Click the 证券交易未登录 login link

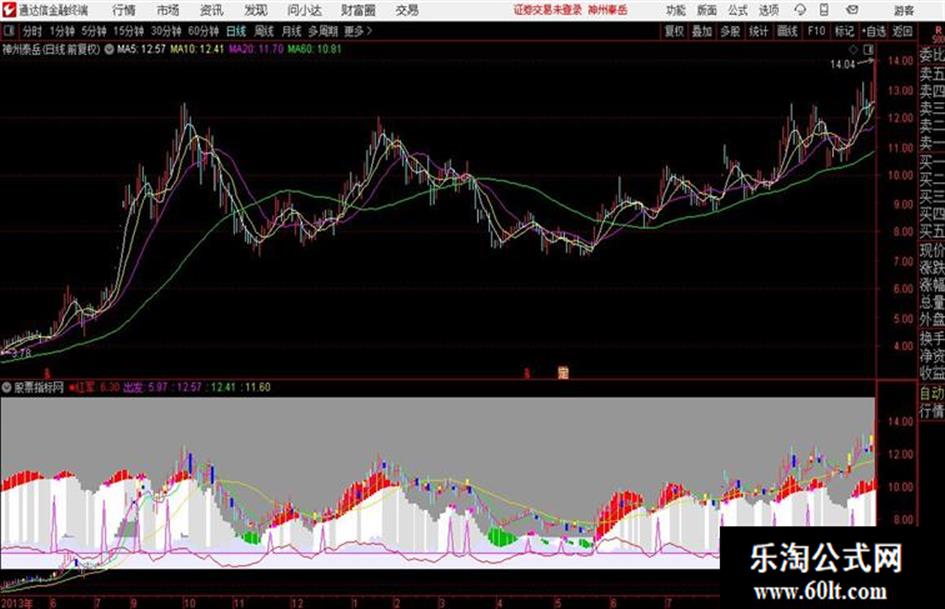[x=547, y=10]
